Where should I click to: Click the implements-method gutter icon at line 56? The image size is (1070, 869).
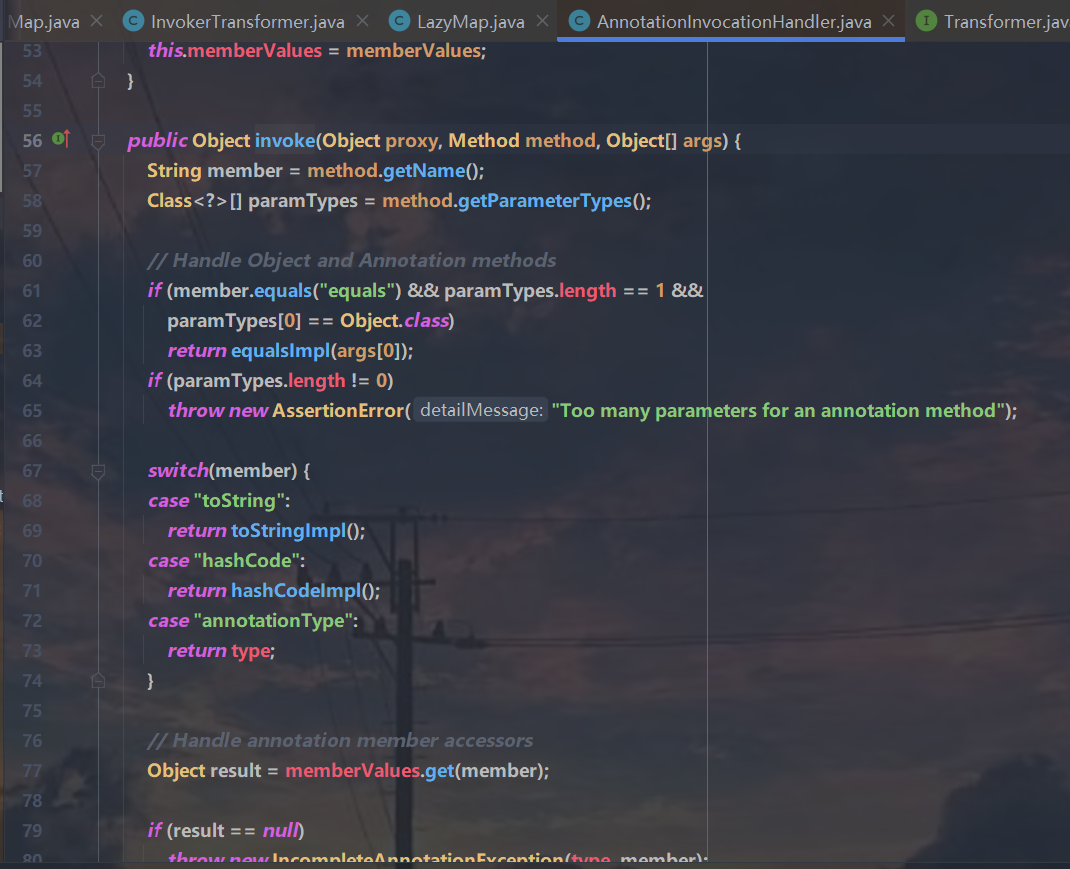[x=61, y=139]
